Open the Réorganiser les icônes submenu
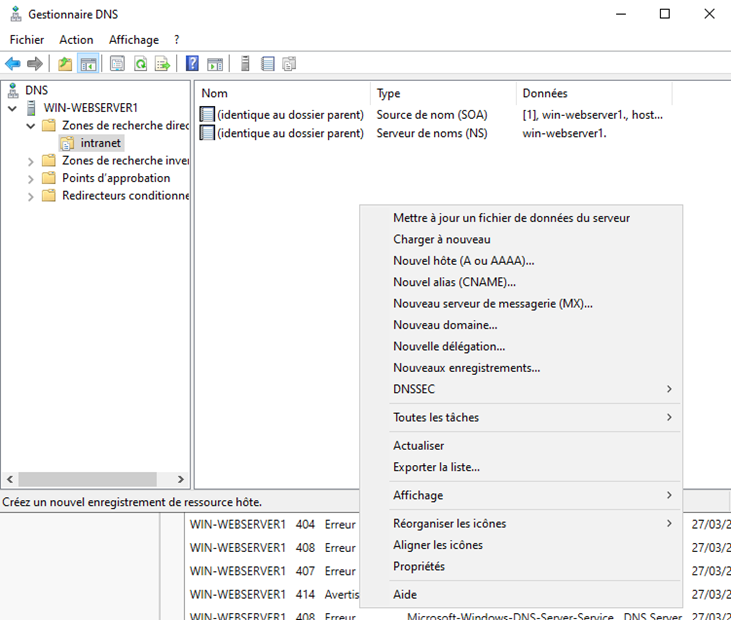The width and height of the screenshot is (731, 620). (x=521, y=524)
